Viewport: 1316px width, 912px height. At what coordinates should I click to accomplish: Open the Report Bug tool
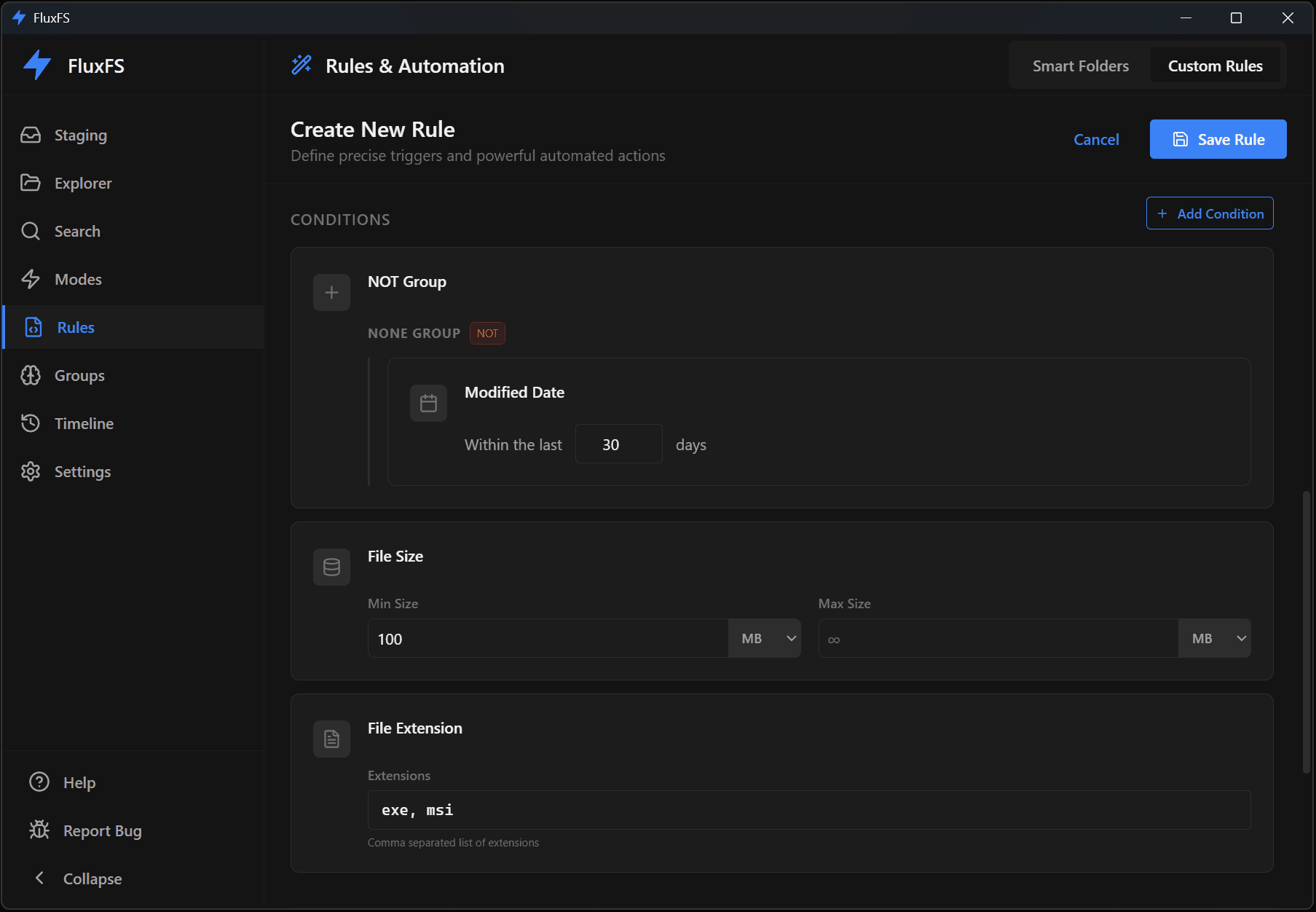point(101,830)
